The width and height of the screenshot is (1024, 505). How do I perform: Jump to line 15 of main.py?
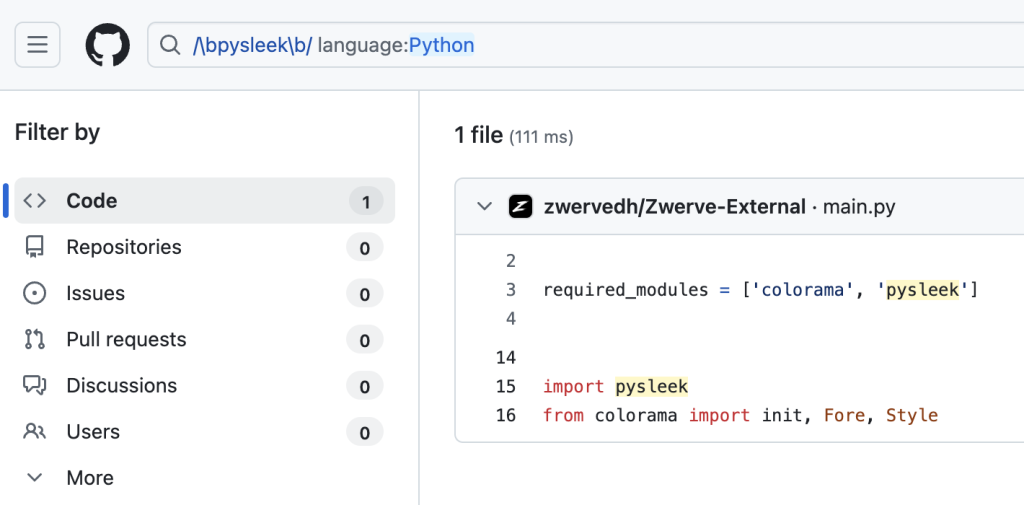coord(505,387)
